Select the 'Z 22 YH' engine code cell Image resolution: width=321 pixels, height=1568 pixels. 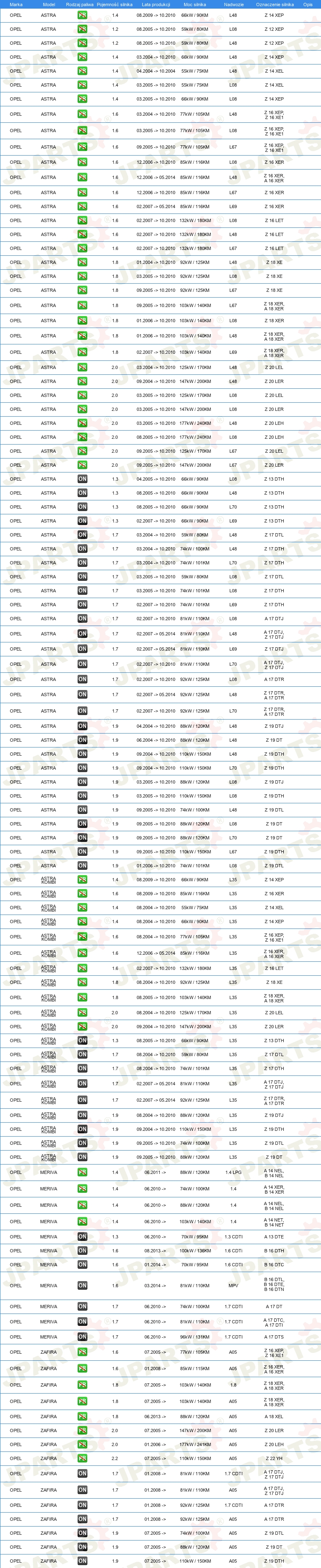274,1458
